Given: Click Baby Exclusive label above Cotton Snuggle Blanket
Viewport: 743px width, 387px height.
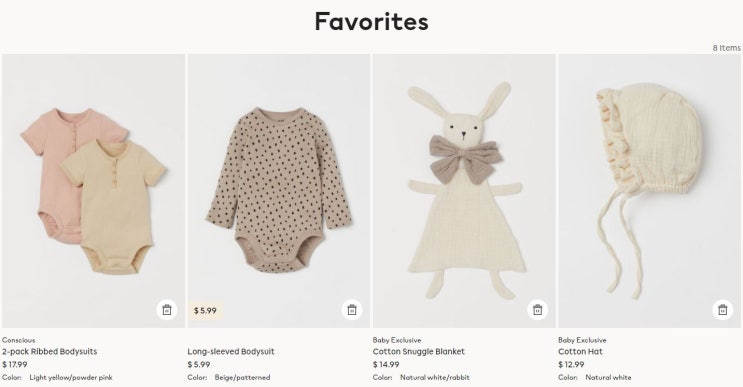Looking at the screenshot, I should (x=397, y=340).
